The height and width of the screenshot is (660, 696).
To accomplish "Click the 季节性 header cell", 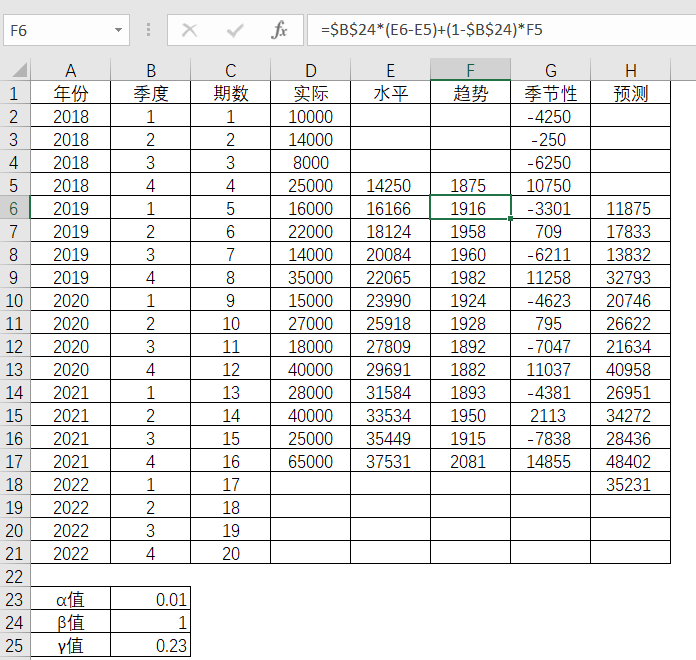I will click(550, 94).
